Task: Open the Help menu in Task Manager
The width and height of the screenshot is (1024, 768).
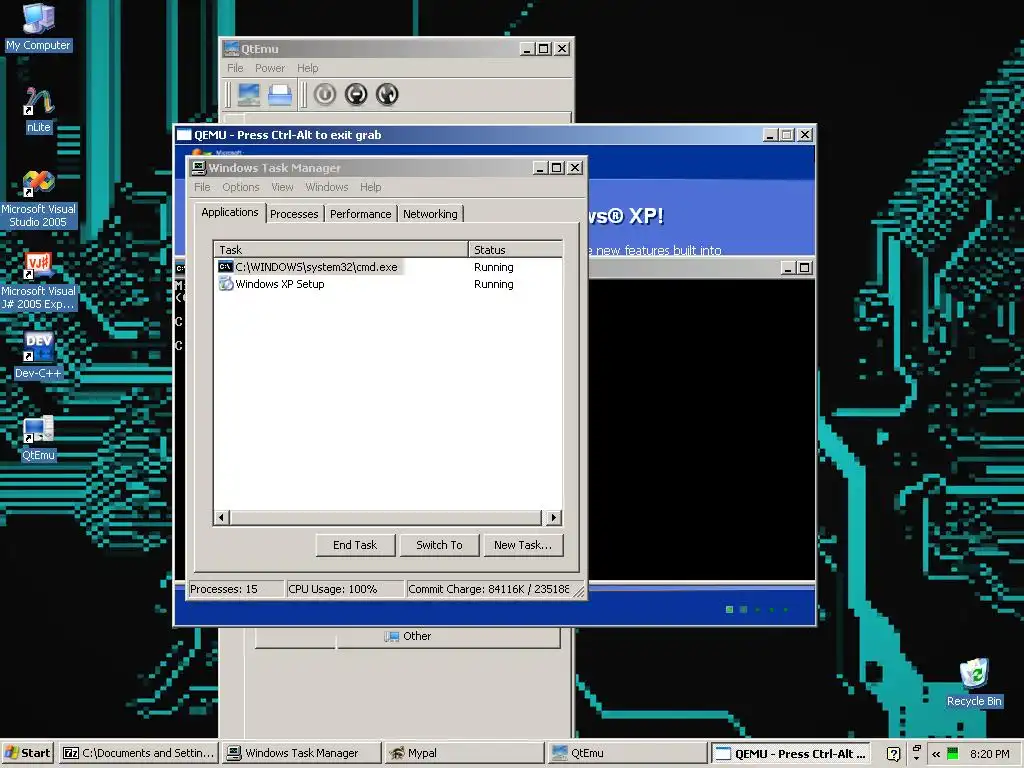Action: coord(370,187)
